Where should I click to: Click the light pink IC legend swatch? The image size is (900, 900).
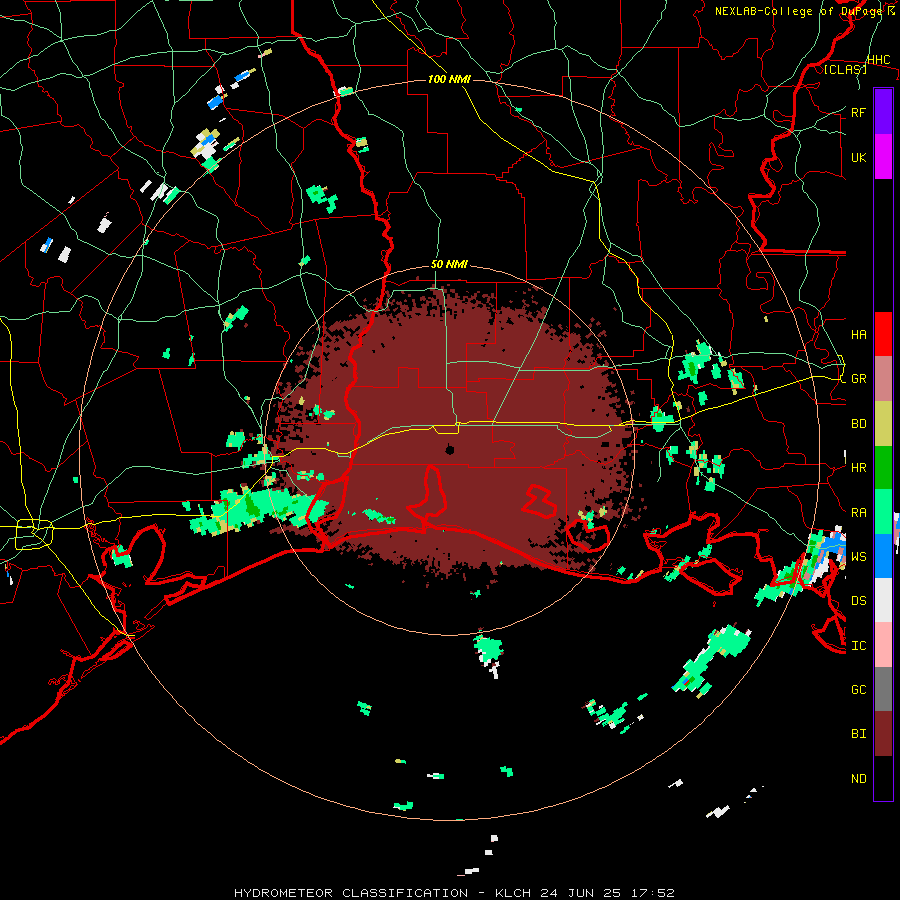click(x=883, y=645)
